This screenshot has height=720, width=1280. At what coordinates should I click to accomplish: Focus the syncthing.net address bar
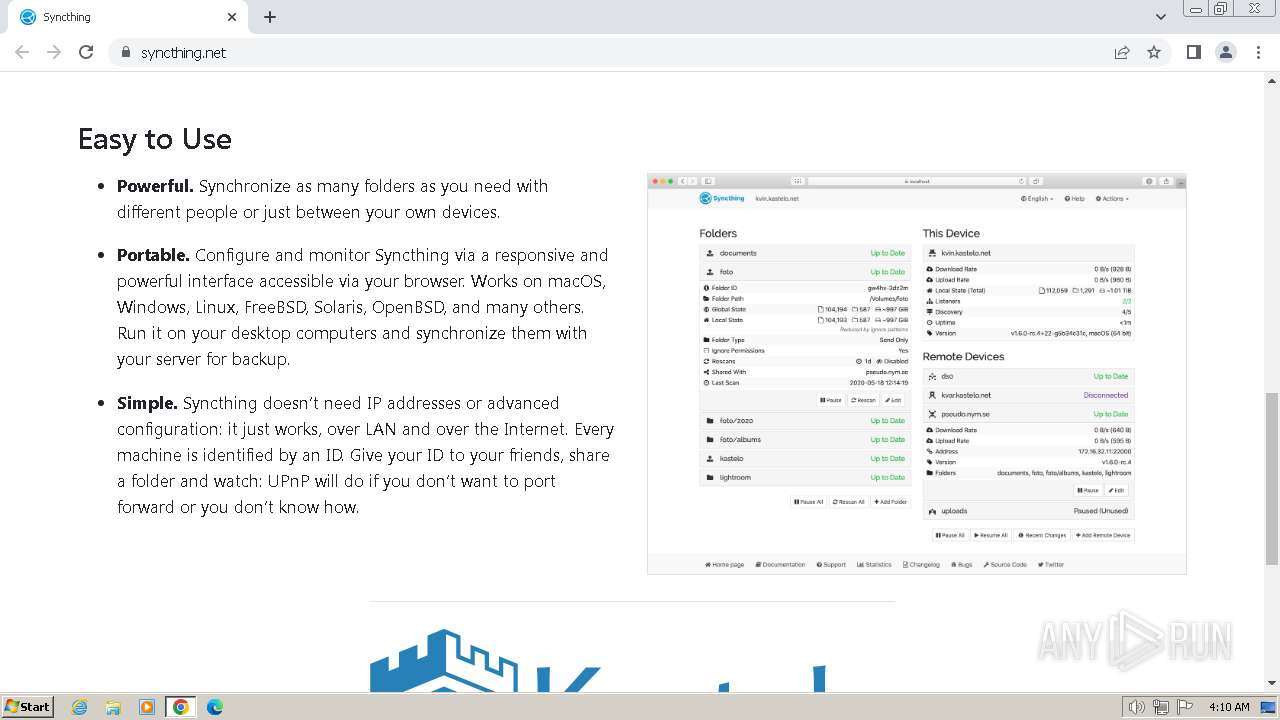click(610, 52)
